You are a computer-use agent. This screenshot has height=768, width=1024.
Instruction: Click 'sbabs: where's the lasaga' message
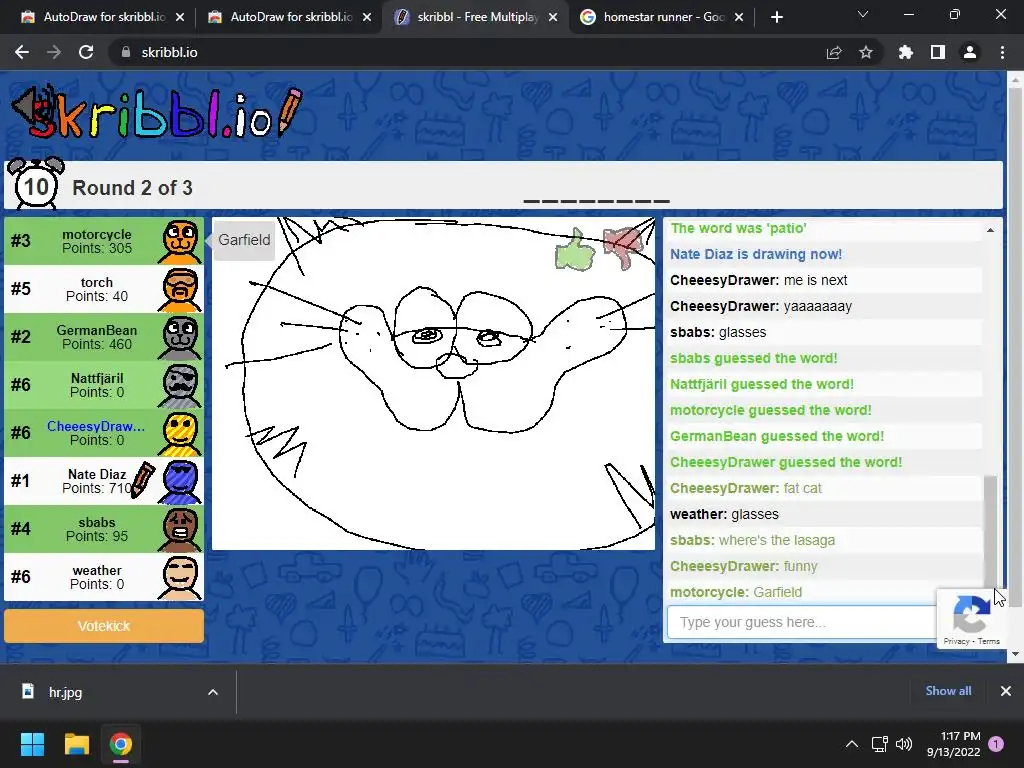click(x=752, y=540)
